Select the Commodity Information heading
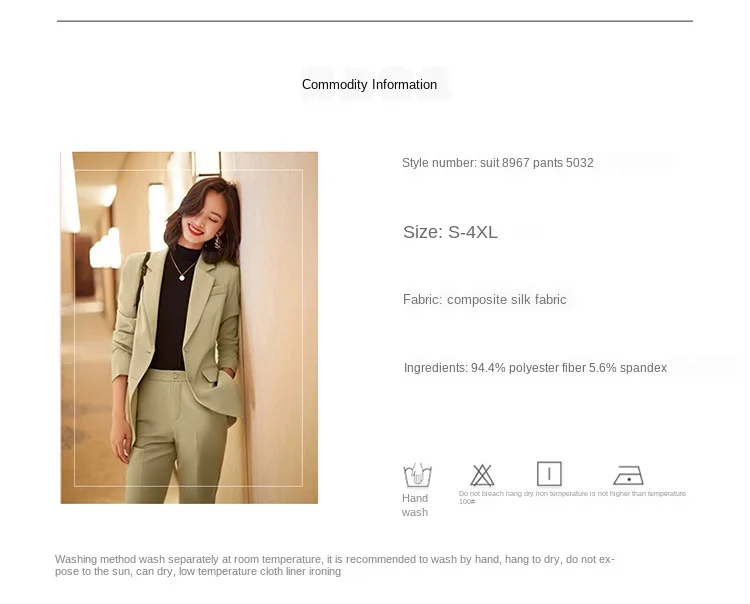 coord(369,85)
